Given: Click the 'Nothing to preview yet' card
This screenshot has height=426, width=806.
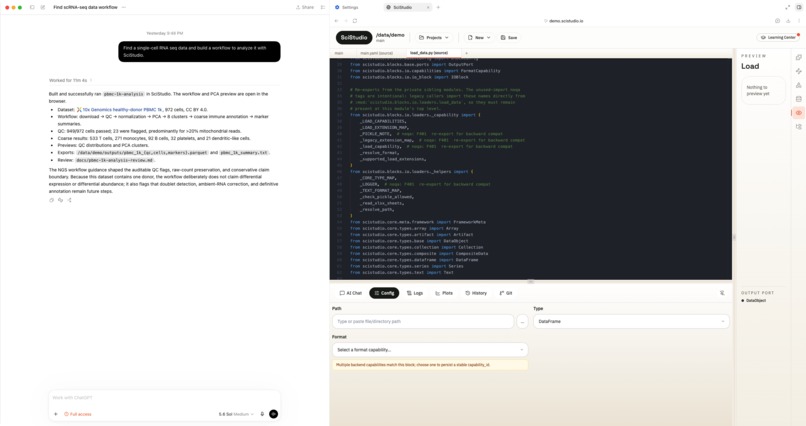Looking at the screenshot, I should [763, 90].
